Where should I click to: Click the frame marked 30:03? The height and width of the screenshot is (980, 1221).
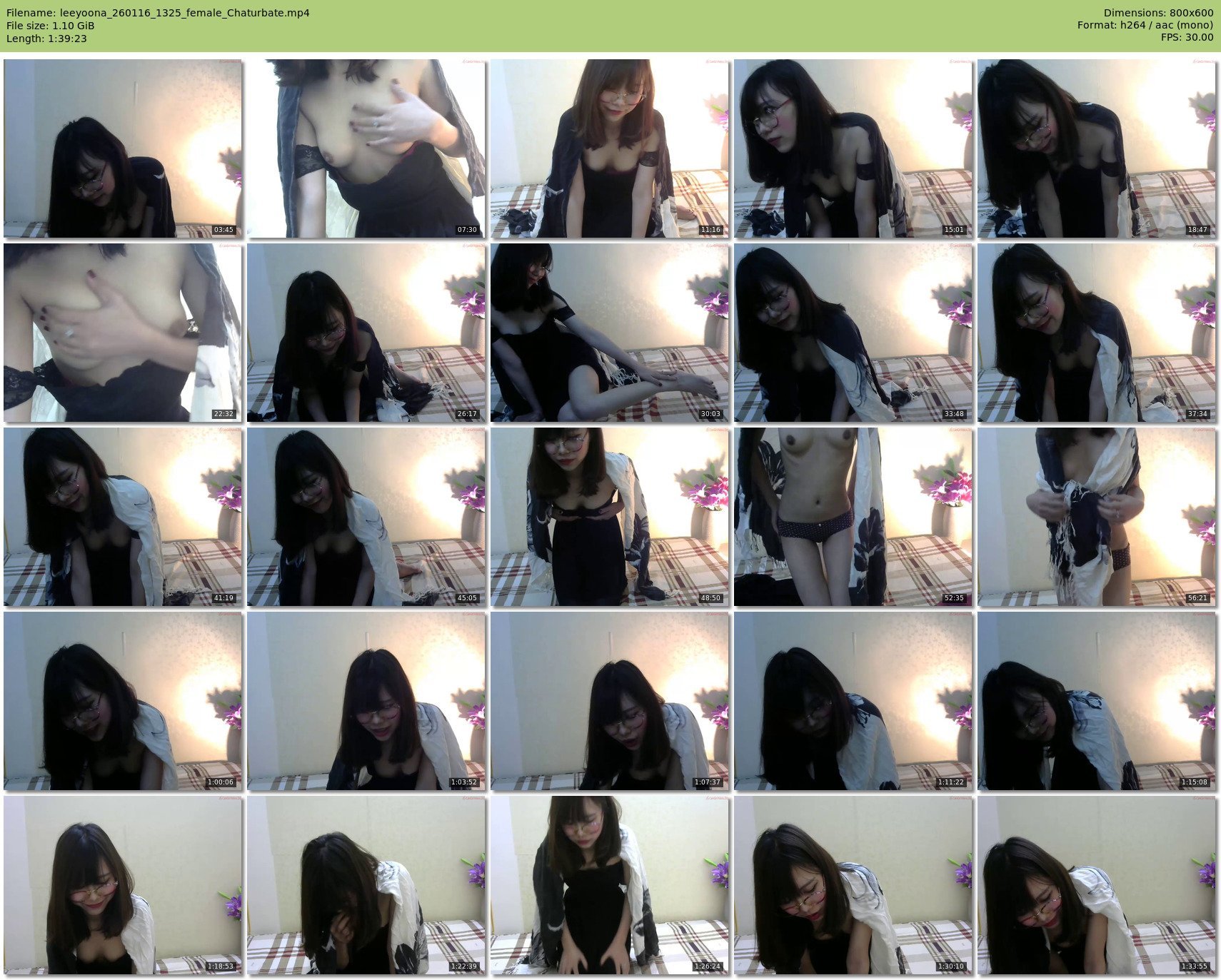pyautogui.click(x=610, y=333)
